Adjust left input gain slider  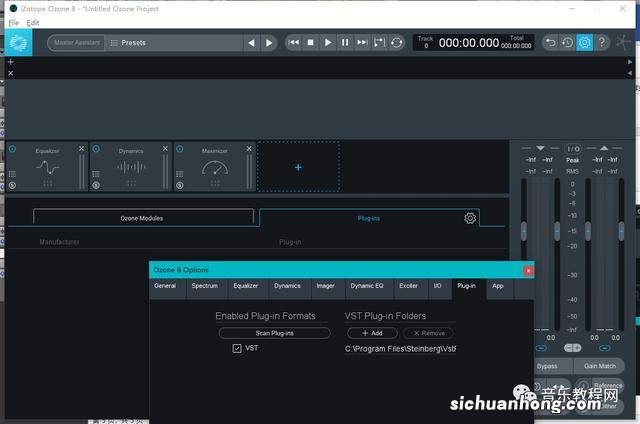pyautogui.click(x=524, y=231)
